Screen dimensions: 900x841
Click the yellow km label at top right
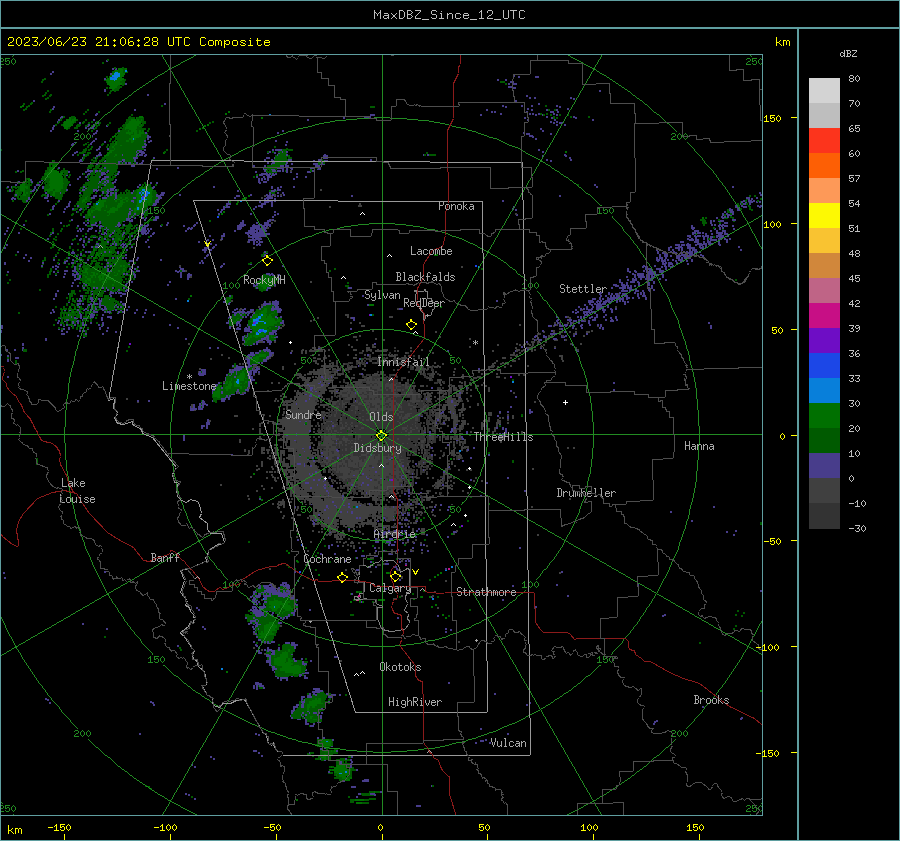(782, 42)
